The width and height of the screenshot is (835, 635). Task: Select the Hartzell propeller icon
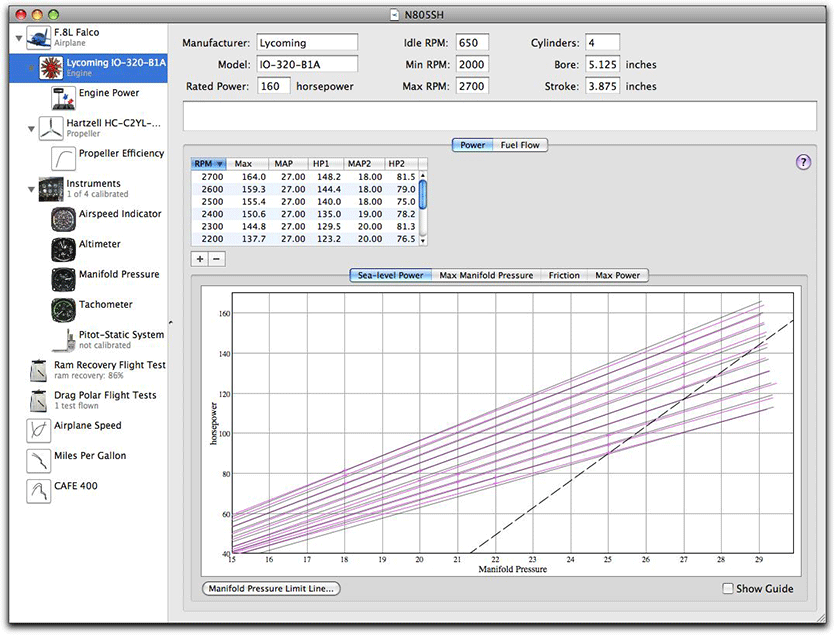click(51, 128)
